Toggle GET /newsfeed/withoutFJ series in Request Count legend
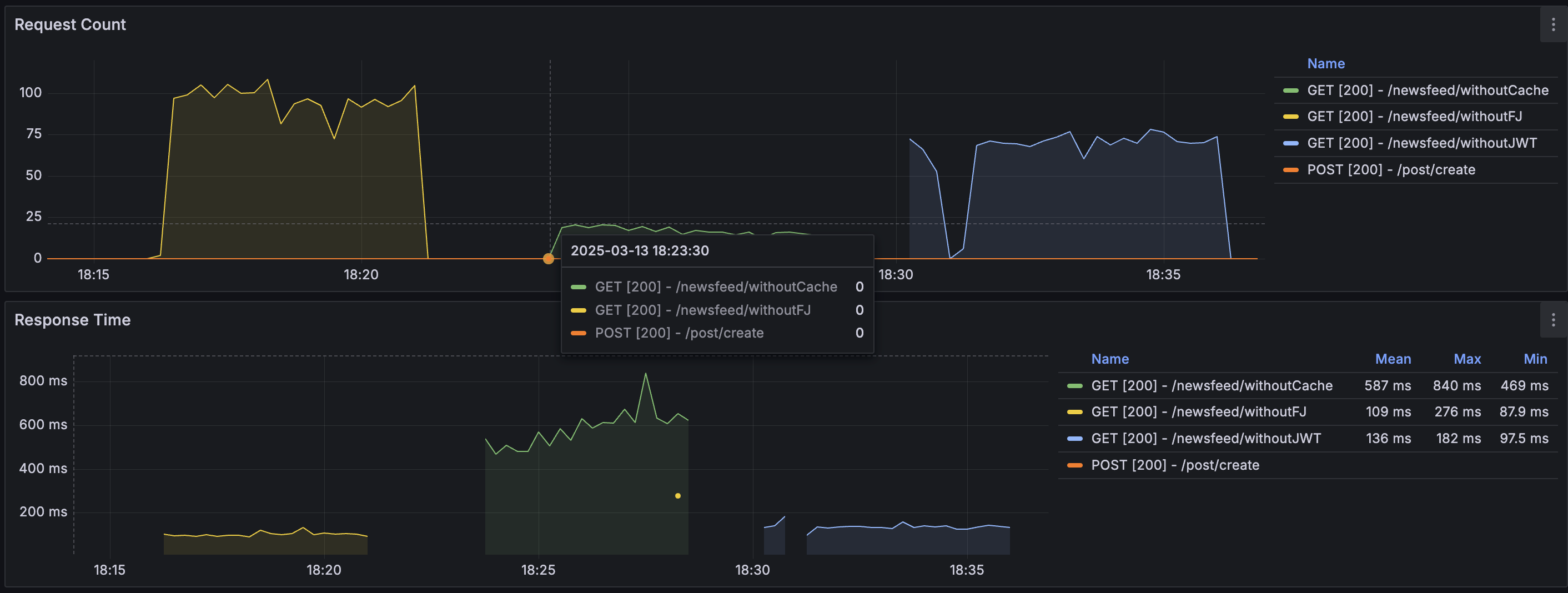 click(1415, 116)
